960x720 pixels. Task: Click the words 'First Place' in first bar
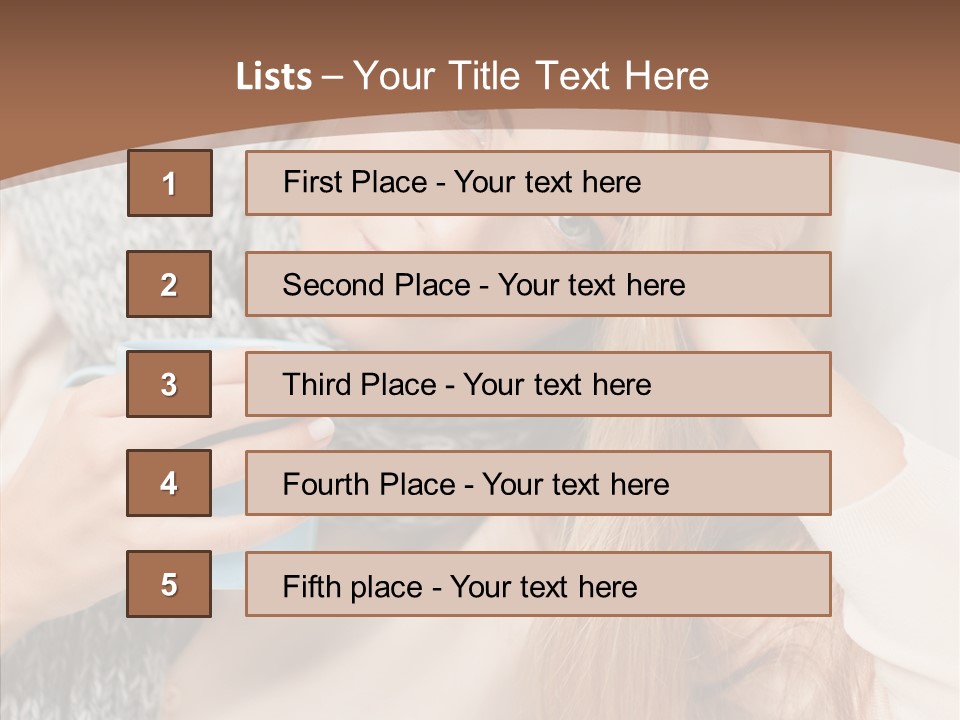(x=355, y=182)
